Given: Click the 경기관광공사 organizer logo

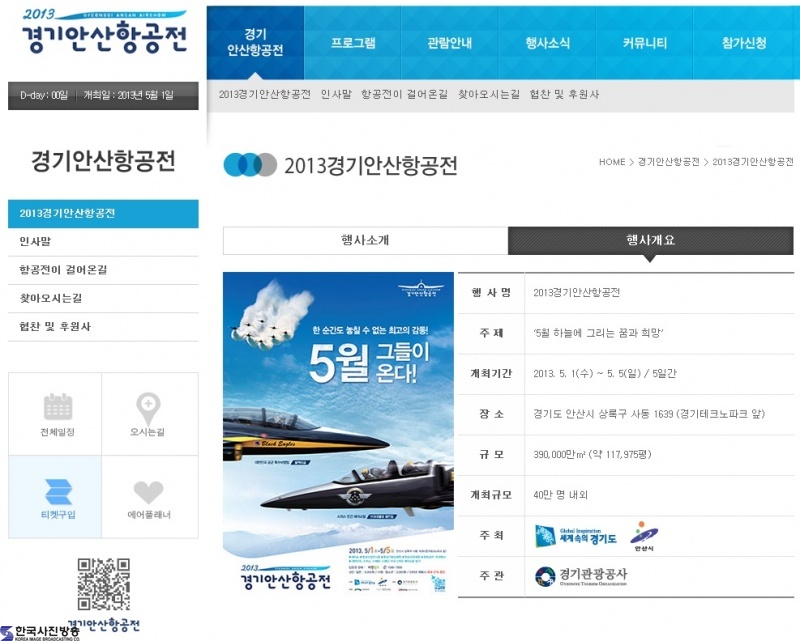Looking at the screenshot, I should [x=581, y=576].
